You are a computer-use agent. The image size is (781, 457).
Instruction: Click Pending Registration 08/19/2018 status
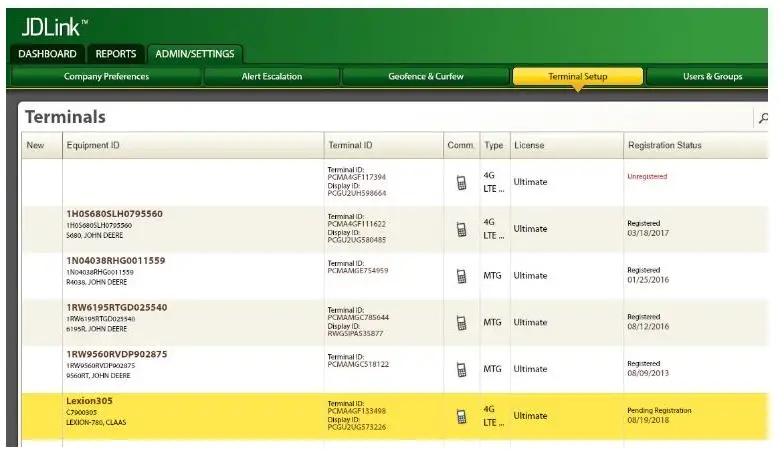[659, 416]
